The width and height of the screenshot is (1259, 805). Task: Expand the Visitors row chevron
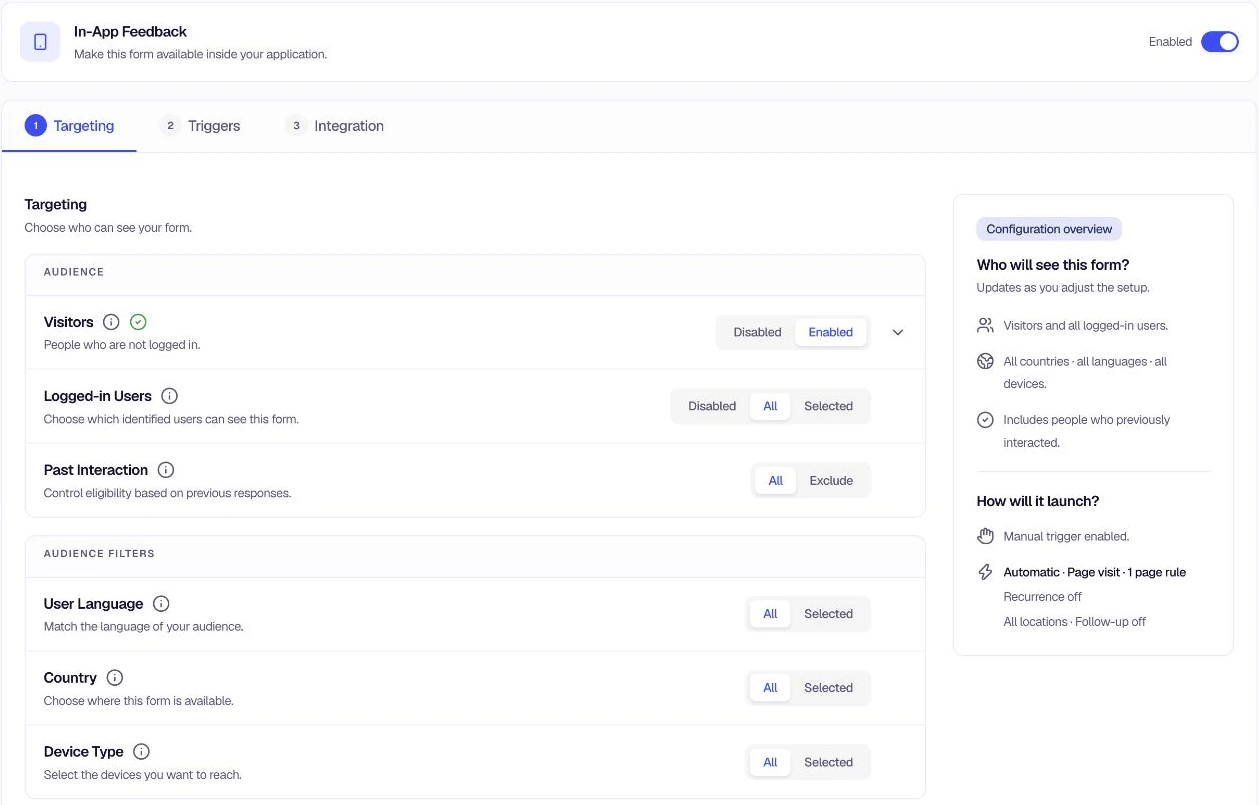point(898,332)
